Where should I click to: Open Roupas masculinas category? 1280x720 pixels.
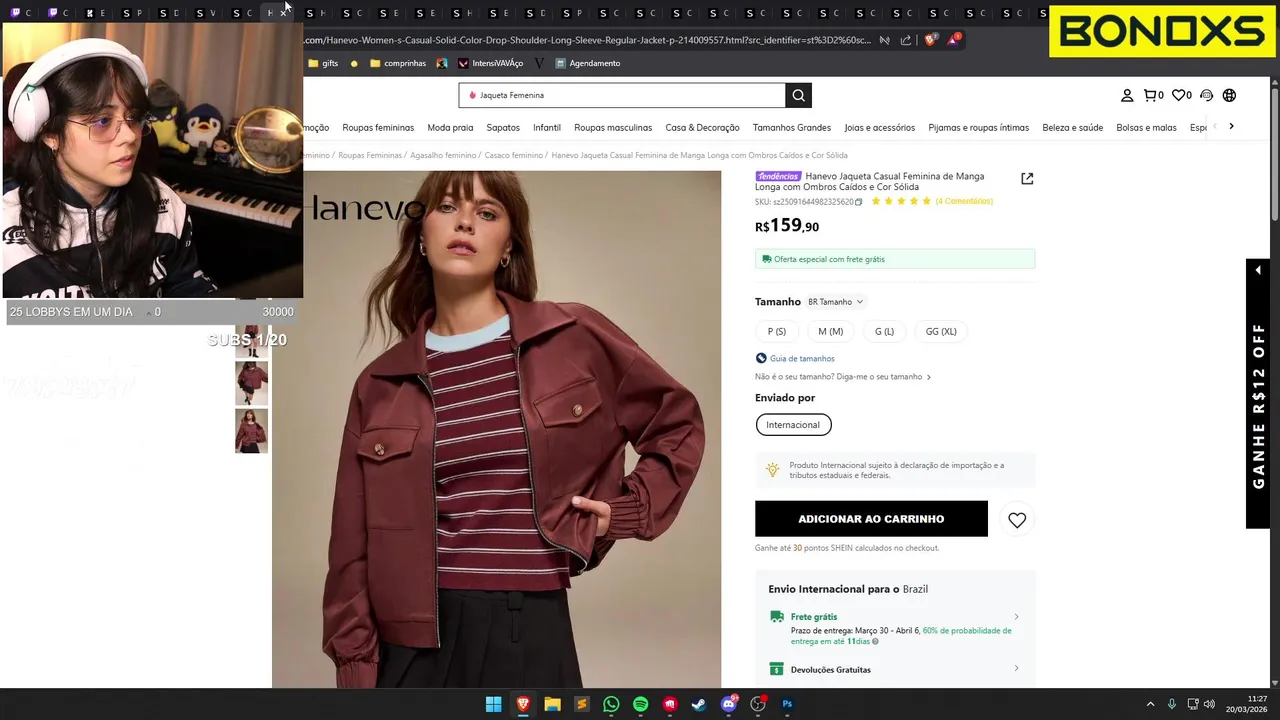point(613,128)
